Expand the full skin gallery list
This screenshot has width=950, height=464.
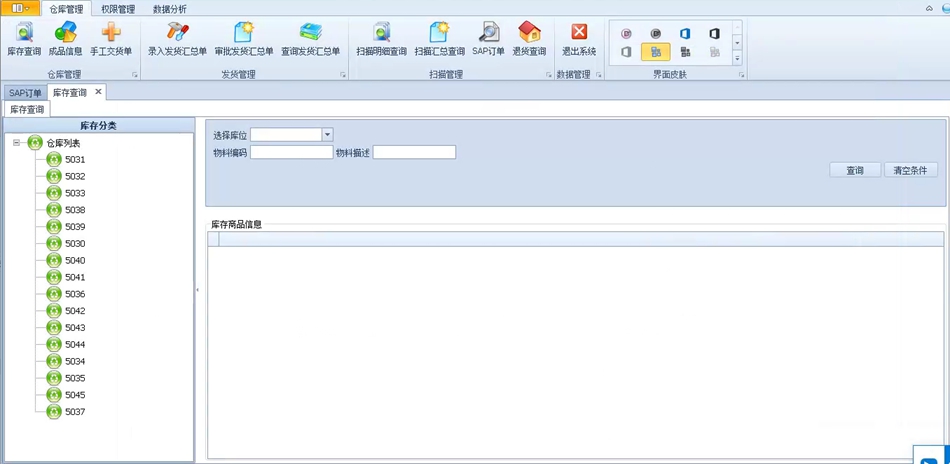[737, 59]
